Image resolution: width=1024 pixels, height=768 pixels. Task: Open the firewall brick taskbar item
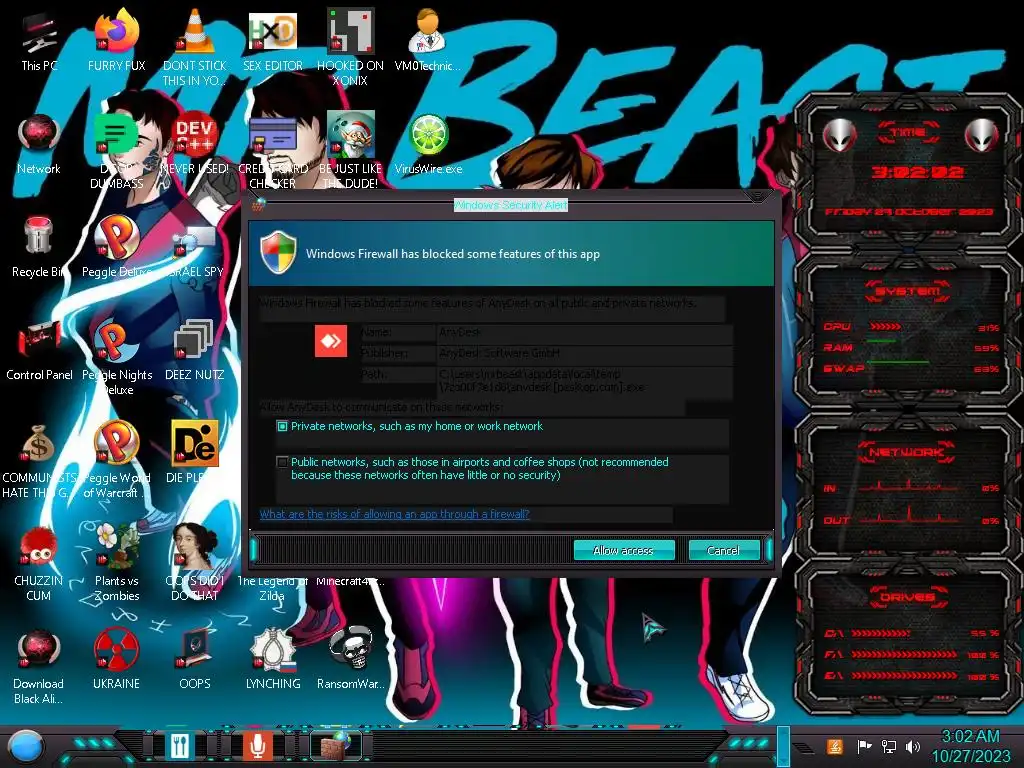(336, 745)
